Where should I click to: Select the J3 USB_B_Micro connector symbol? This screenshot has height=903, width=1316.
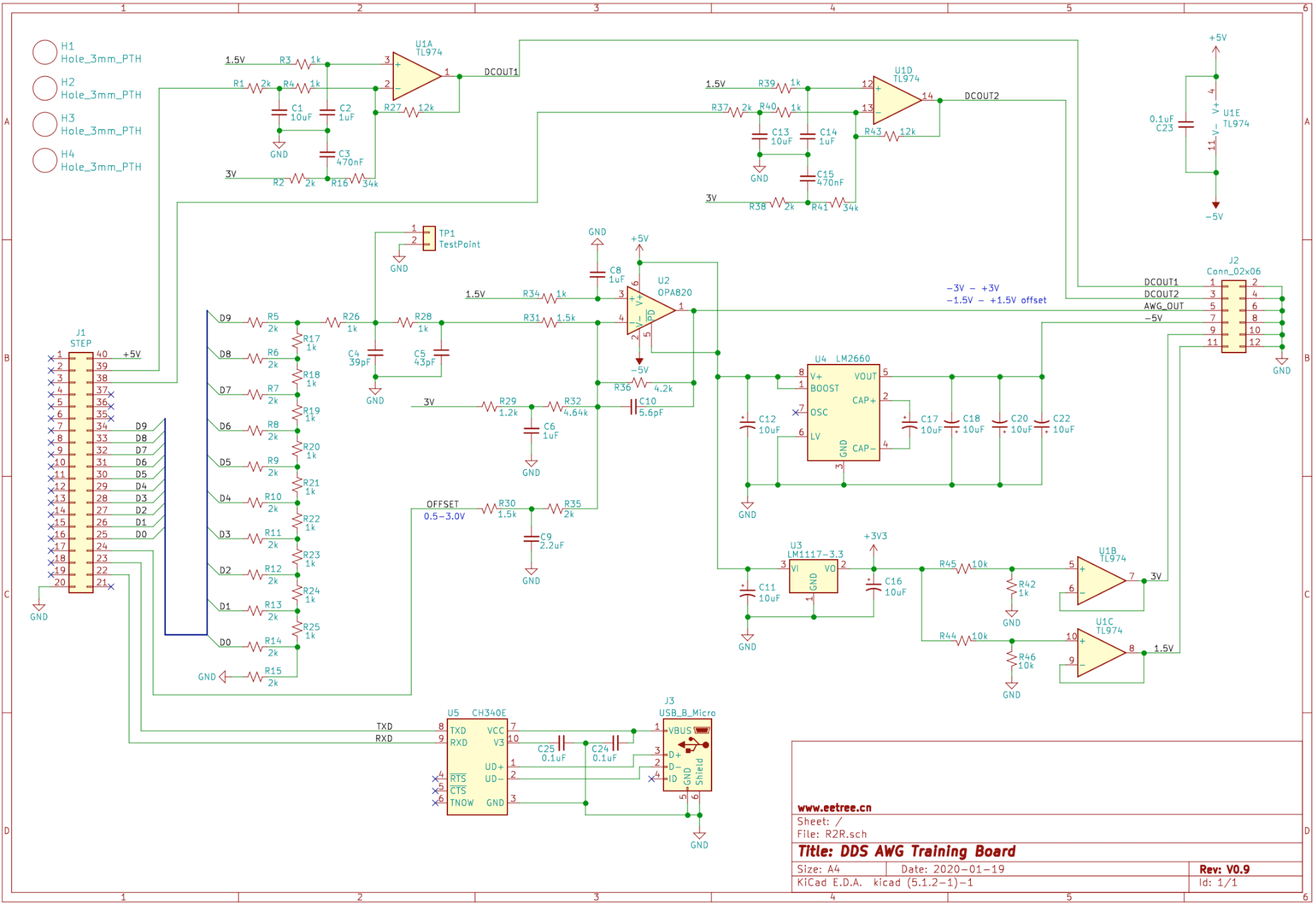(x=687, y=755)
